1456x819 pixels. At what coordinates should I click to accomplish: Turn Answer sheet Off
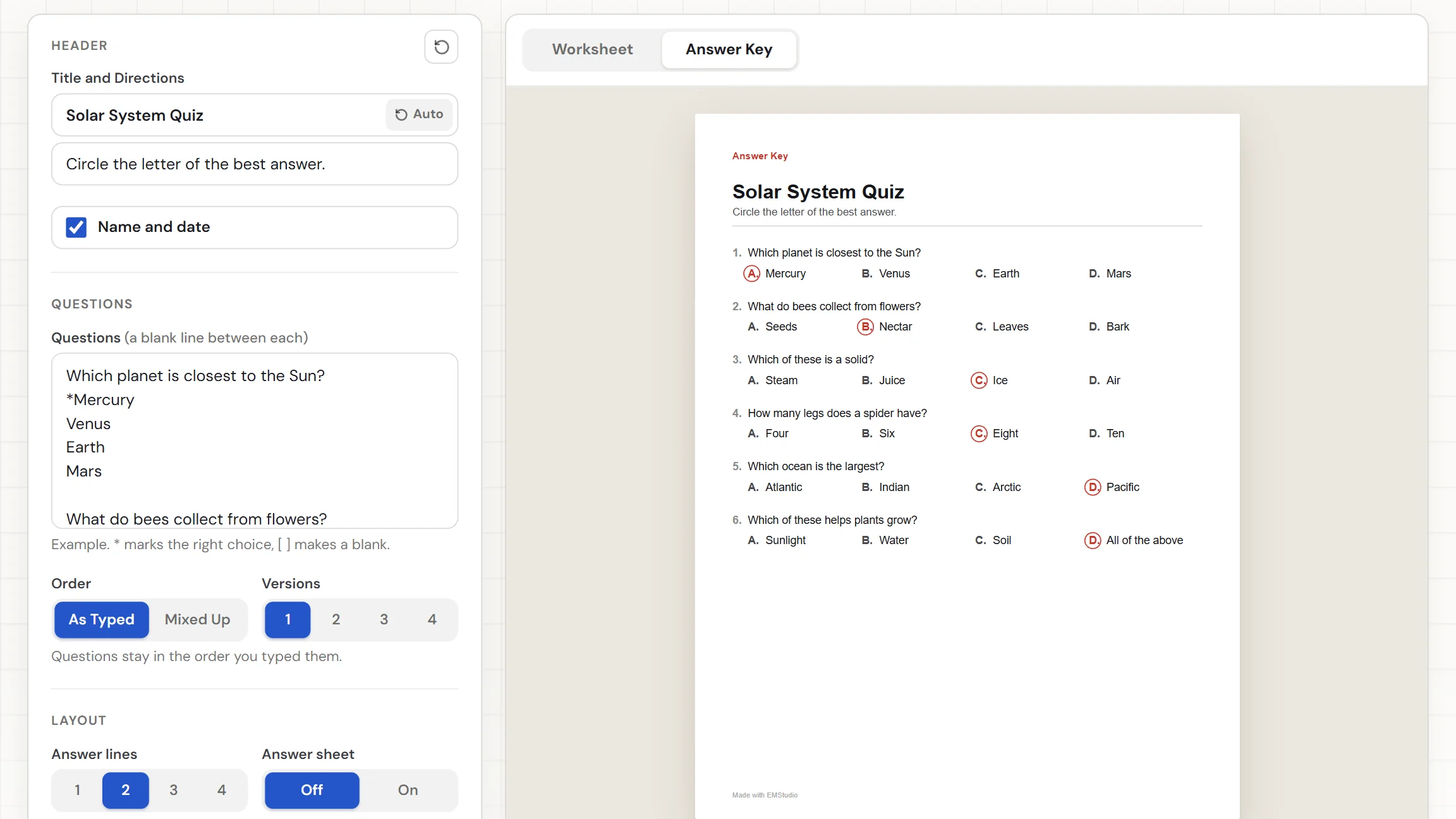tap(312, 790)
